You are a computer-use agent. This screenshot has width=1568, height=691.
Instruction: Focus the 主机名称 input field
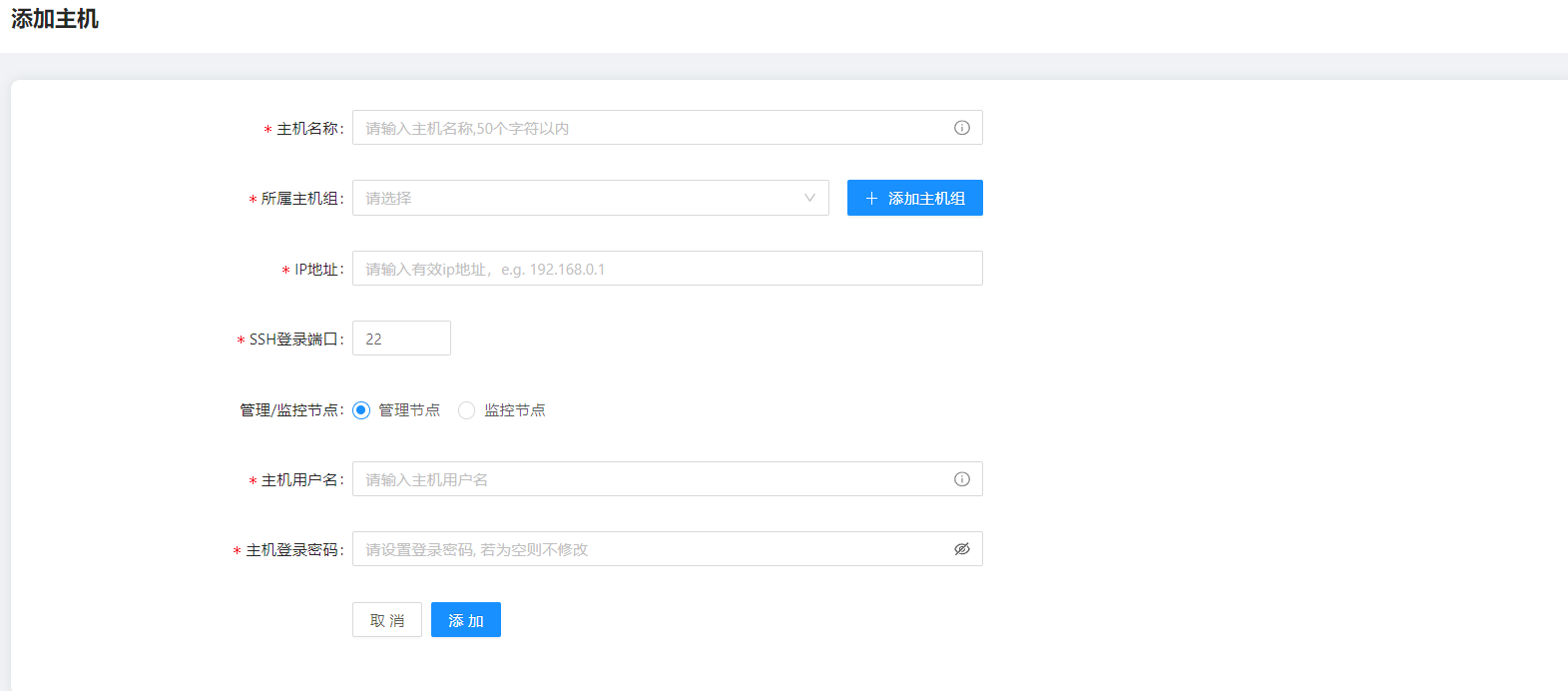click(x=649, y=128)
